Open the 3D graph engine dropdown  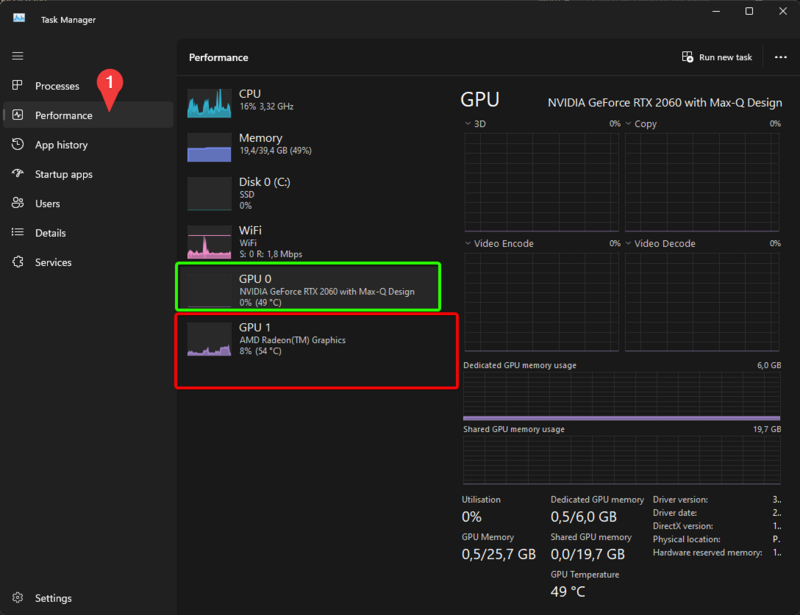point(468,124)
